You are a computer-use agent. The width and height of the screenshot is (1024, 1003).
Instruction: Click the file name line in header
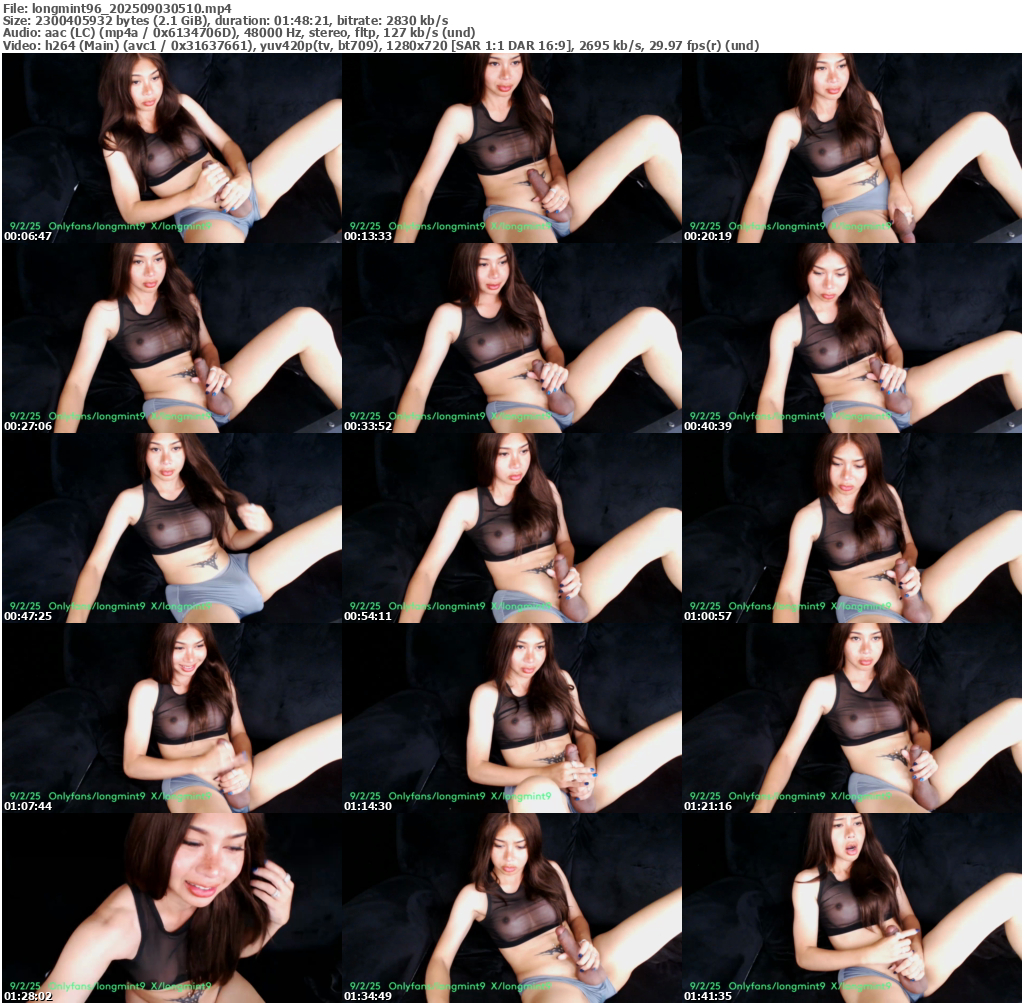point(117,8)
